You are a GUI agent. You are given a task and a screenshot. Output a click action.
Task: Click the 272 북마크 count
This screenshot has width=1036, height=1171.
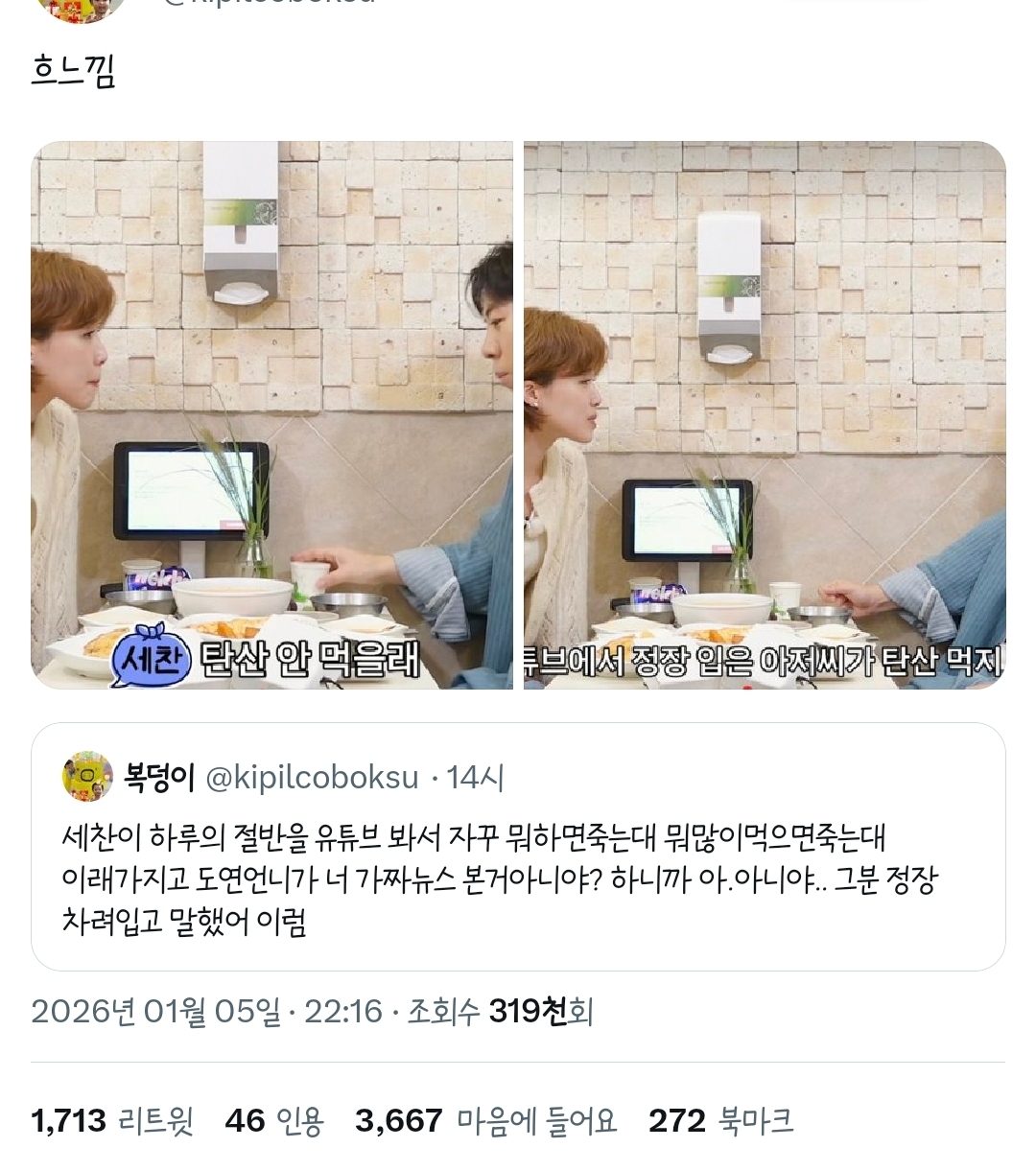pos(721,1120)
